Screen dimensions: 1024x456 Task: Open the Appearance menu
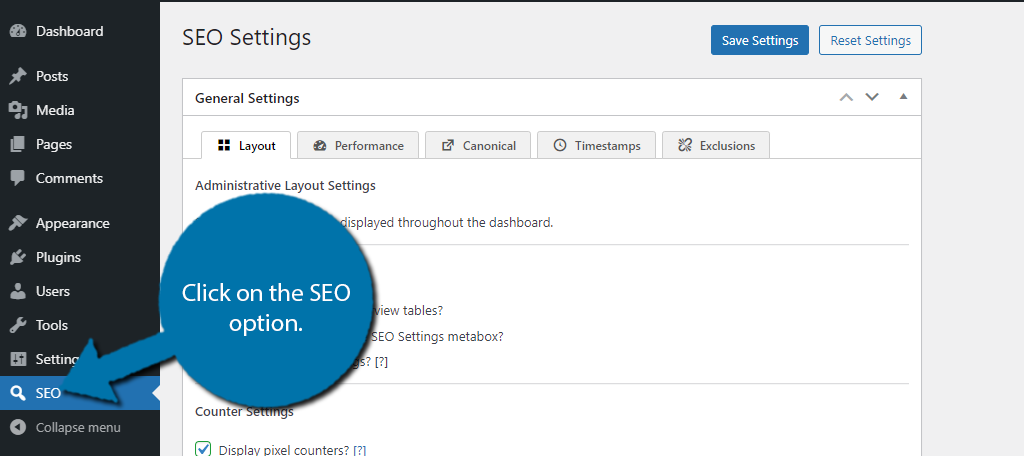(80, 223)
